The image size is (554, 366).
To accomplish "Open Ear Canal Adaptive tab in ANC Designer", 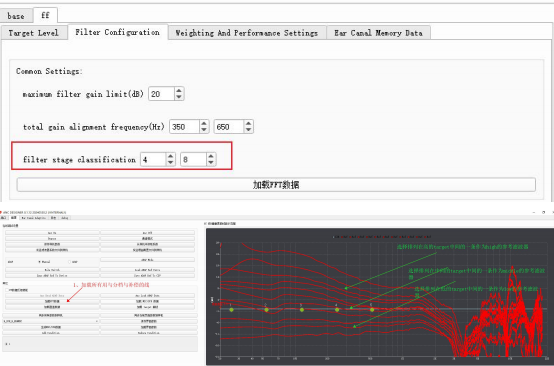I will (34, 218).
